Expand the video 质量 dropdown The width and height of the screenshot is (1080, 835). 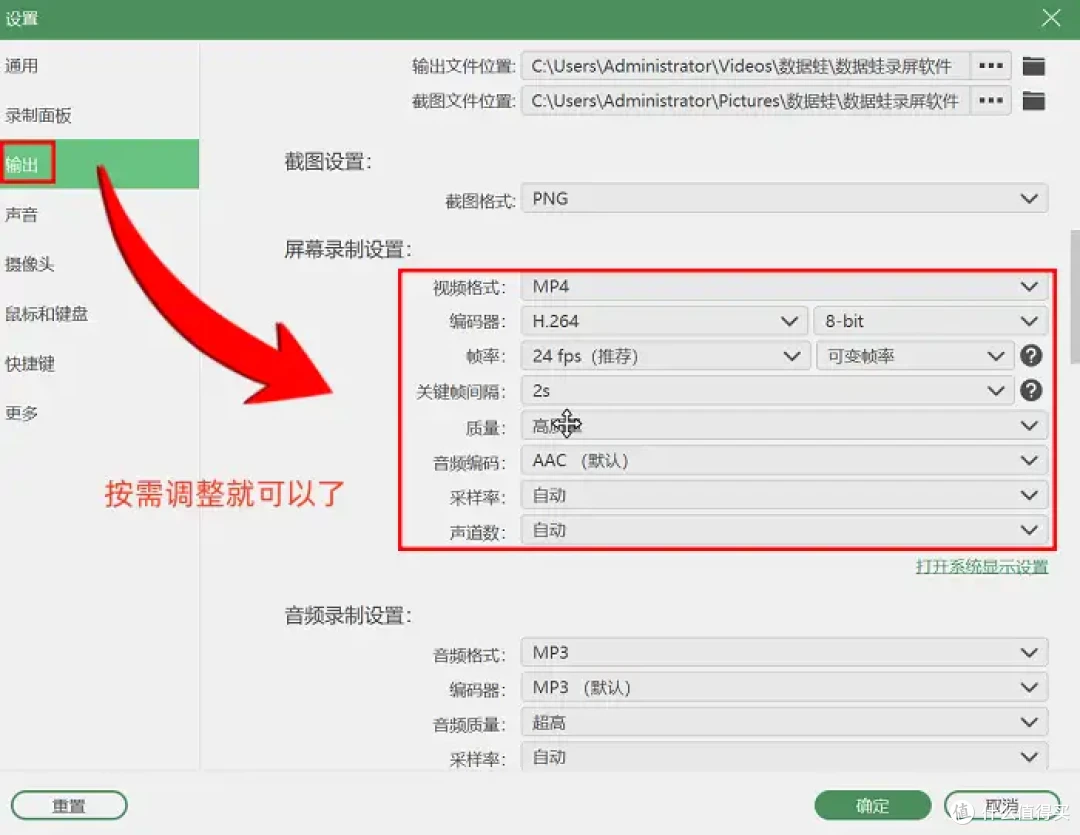tap(785, 426)
